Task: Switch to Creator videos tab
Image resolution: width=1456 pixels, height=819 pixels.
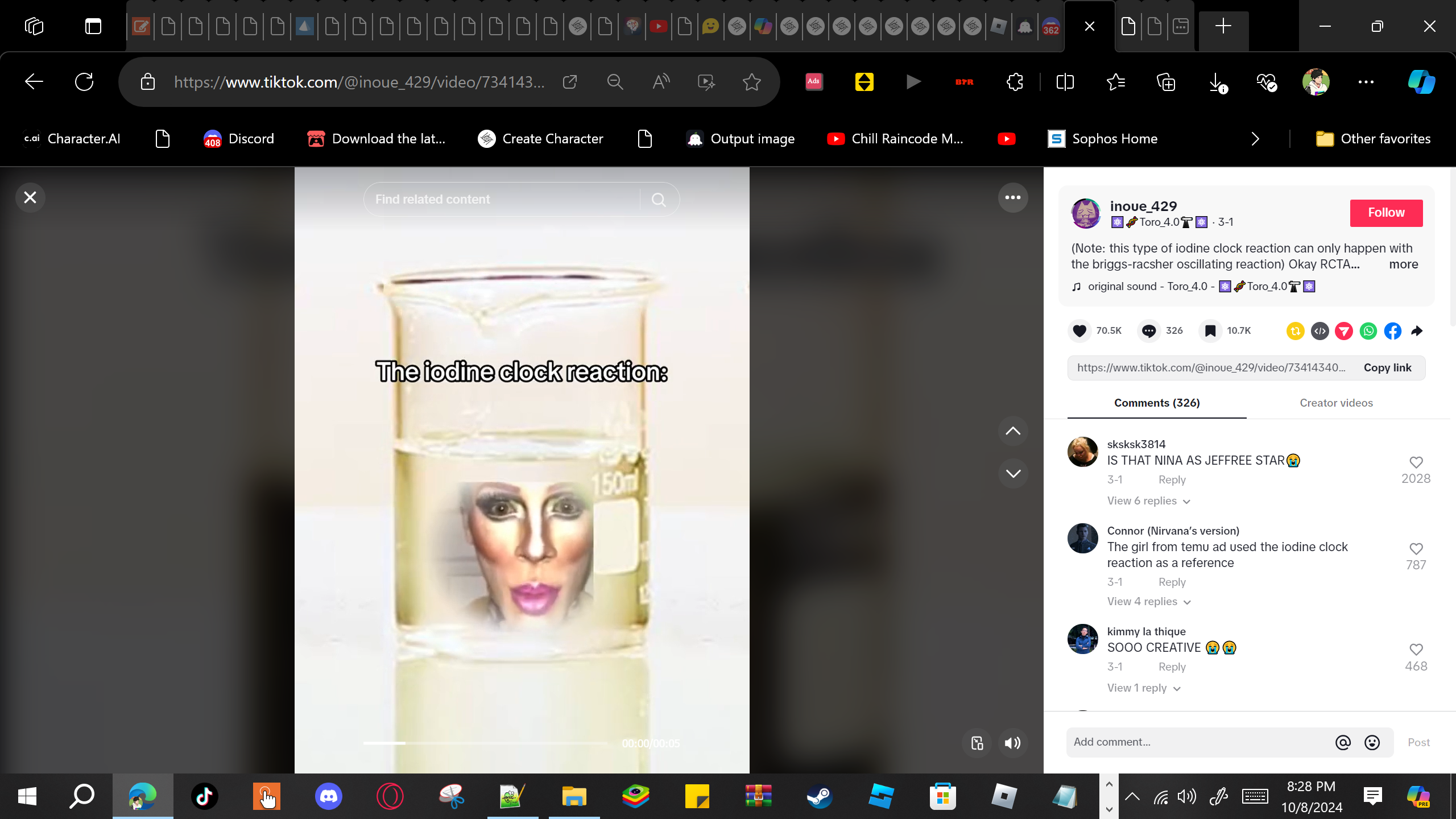Action: point(1336,403)
